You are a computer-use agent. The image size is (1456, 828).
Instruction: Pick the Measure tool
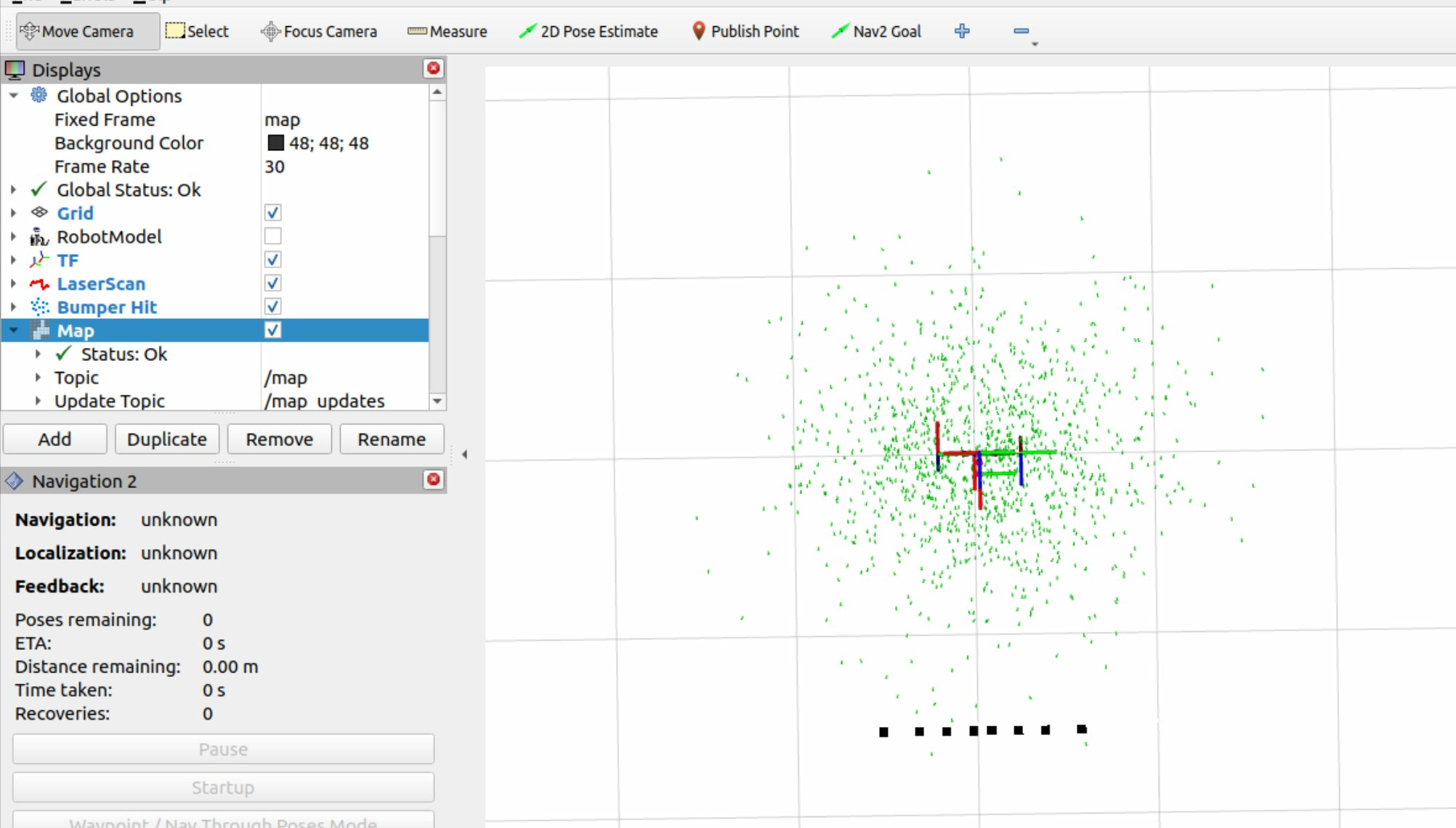click(x=448, y=31)
